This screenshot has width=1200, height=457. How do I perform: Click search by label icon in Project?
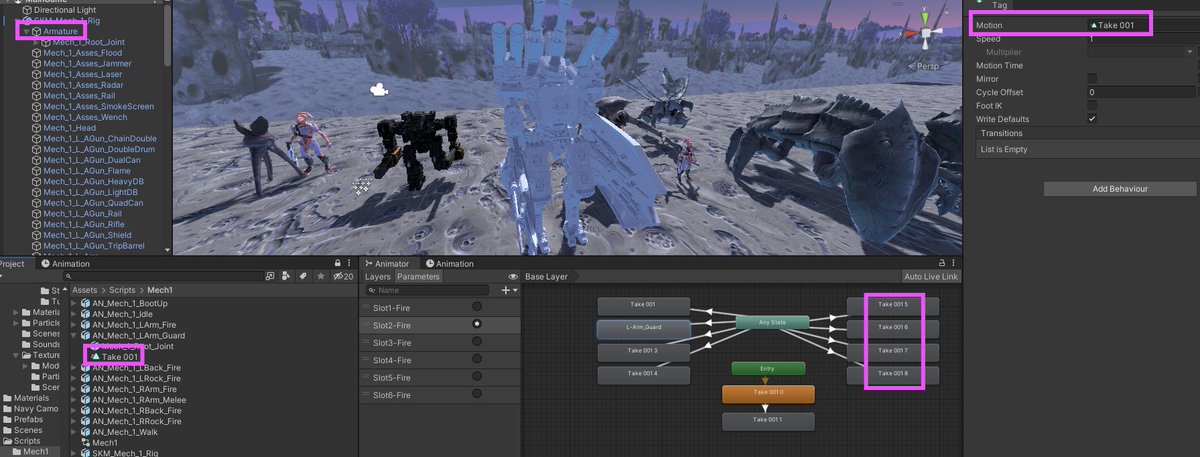(x=305, y=276)
